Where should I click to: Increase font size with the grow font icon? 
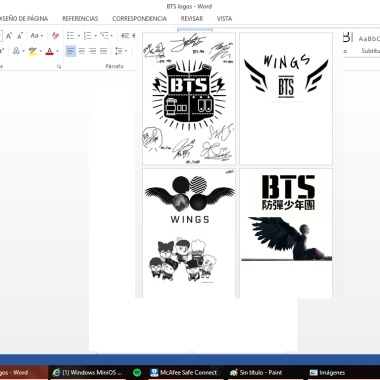click(x=9, y=36)
